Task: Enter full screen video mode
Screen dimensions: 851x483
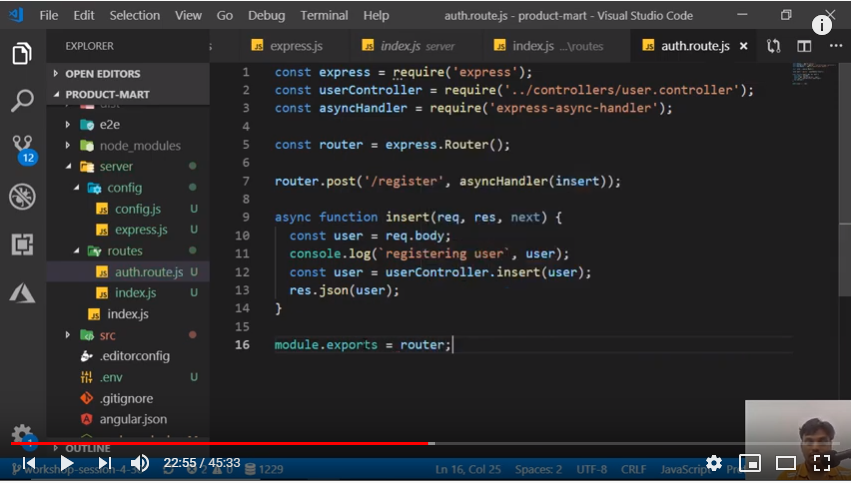Action: [822, 463]
